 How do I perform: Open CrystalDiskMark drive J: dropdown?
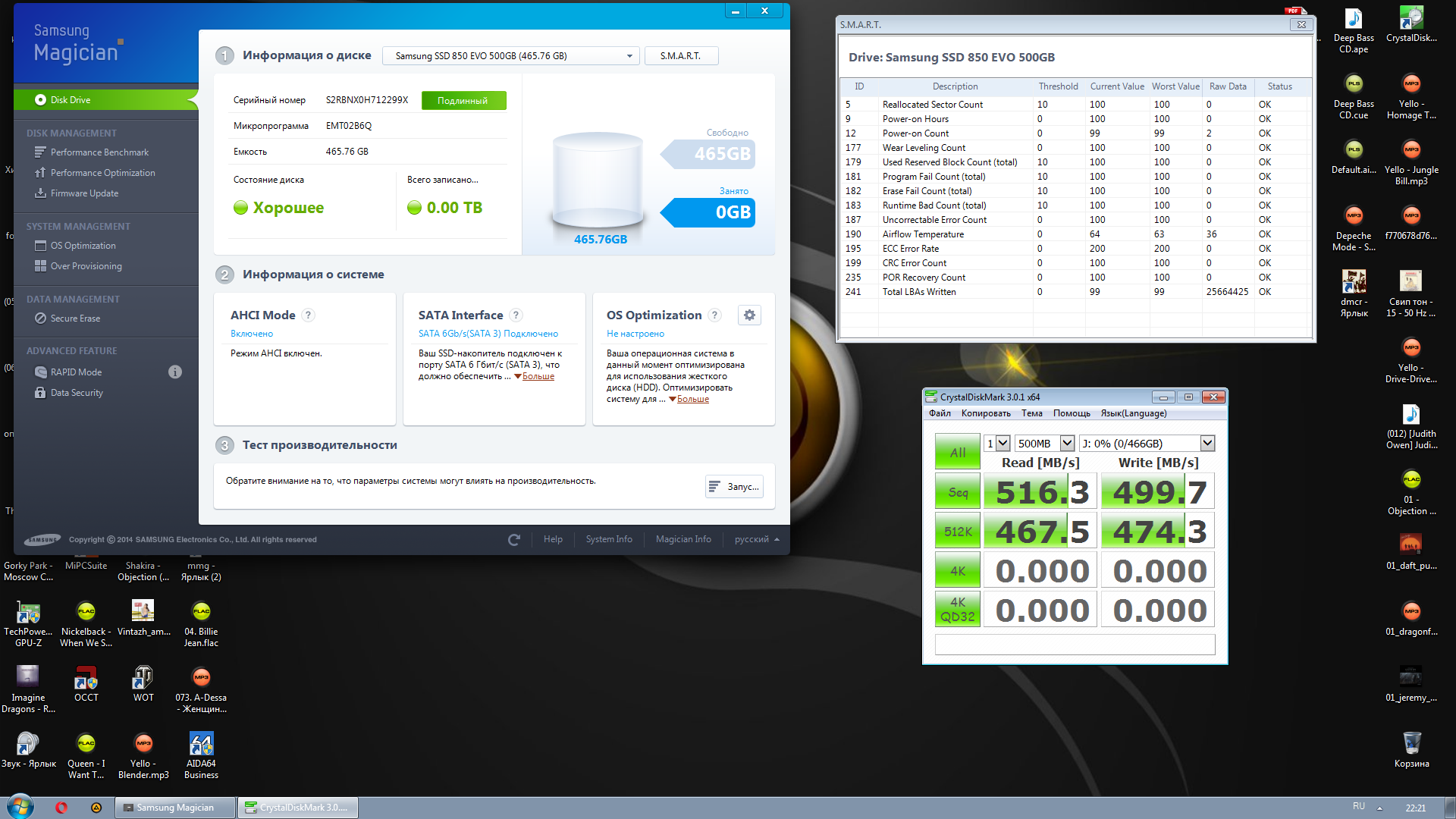pos(1207,444)
